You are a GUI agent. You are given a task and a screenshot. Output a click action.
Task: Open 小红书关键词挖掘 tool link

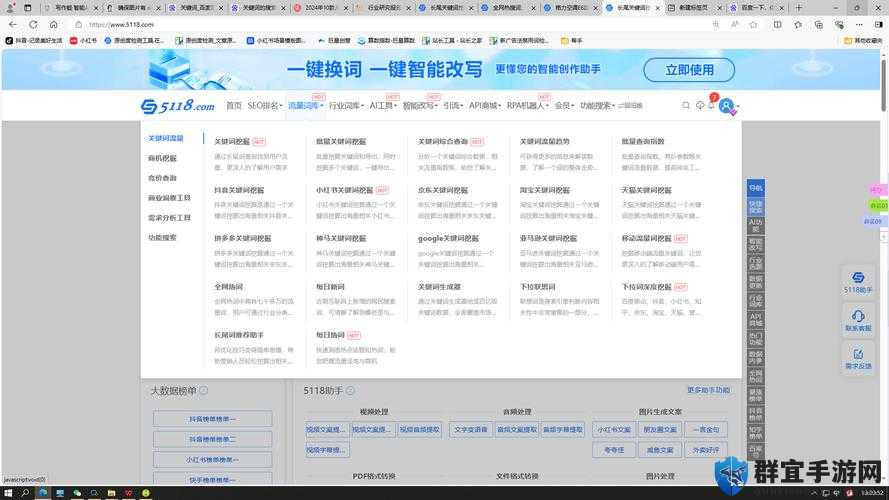pyautogui.click(x=344, y=190)
